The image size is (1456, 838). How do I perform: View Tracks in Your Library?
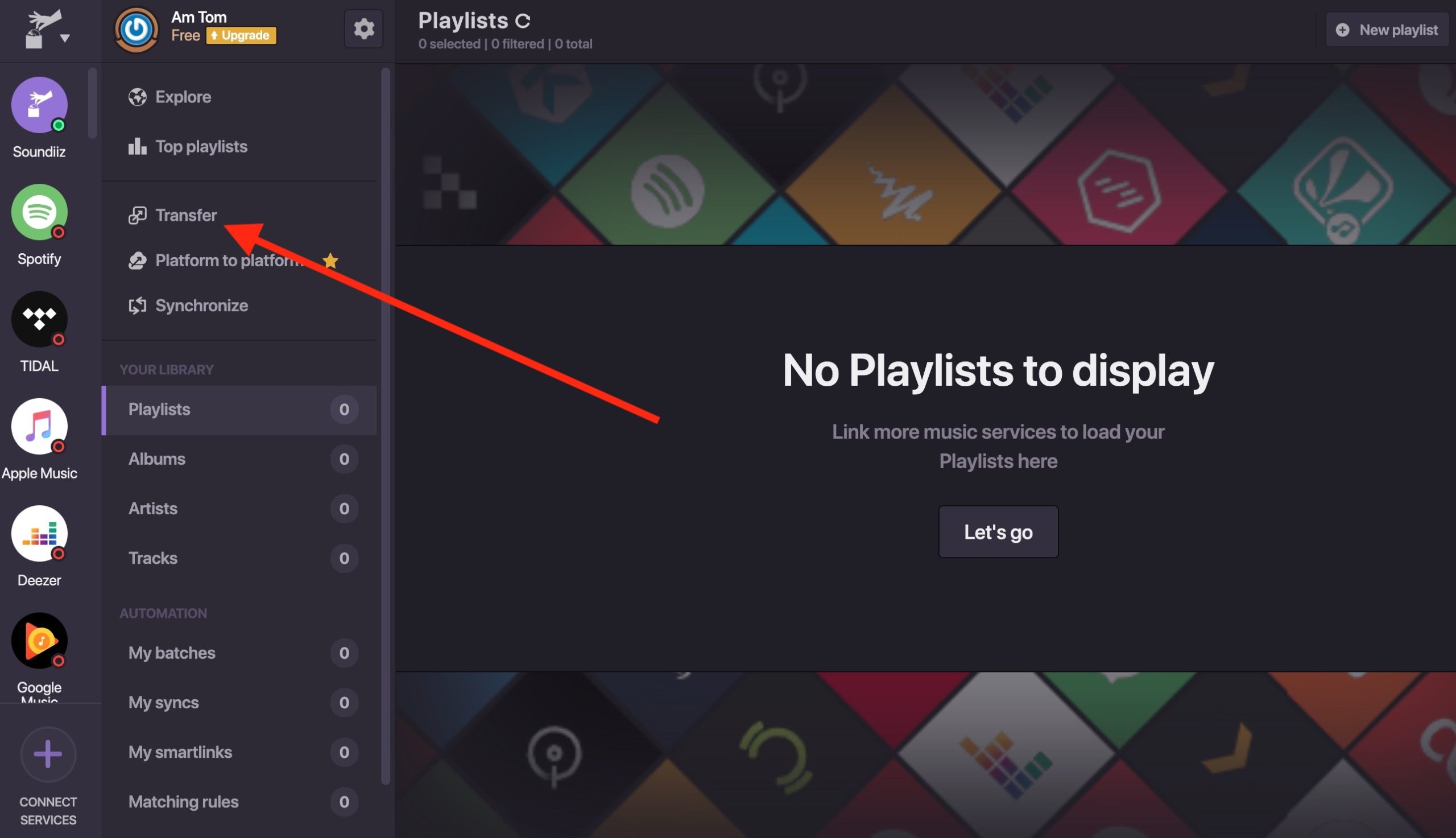click(x=152, y=558)
